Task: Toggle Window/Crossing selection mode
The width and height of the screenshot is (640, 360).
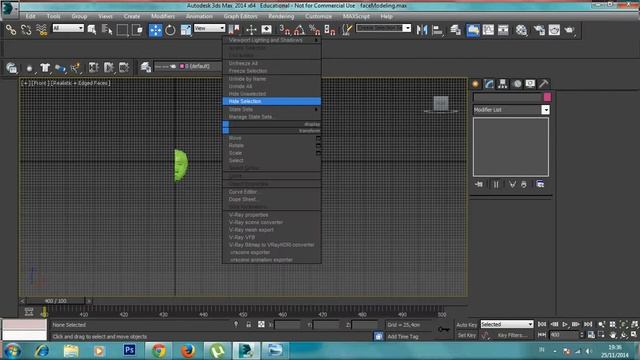Action: [x=138, y=30]
